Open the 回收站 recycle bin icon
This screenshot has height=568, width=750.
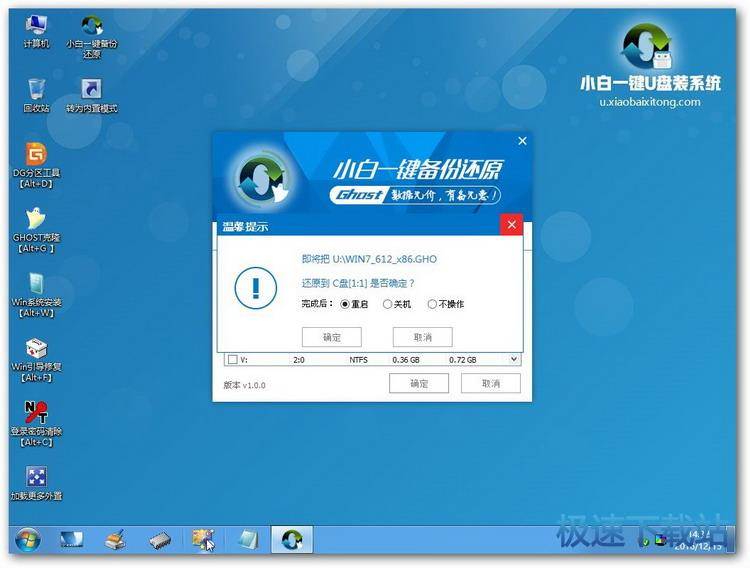(x=36, y=95)
